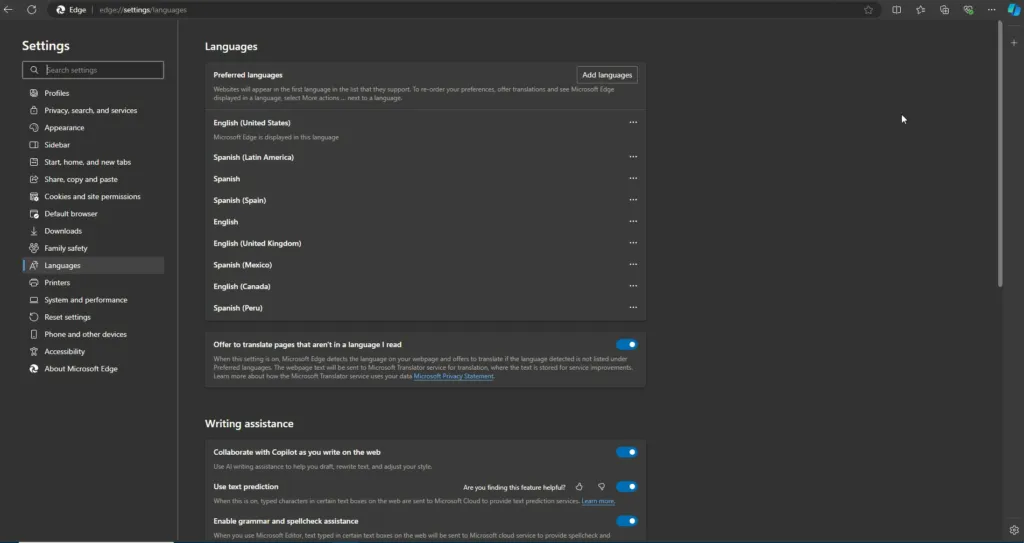Go back using the browser back arrow
This screenshot has width=1024, height=543.
8,10
